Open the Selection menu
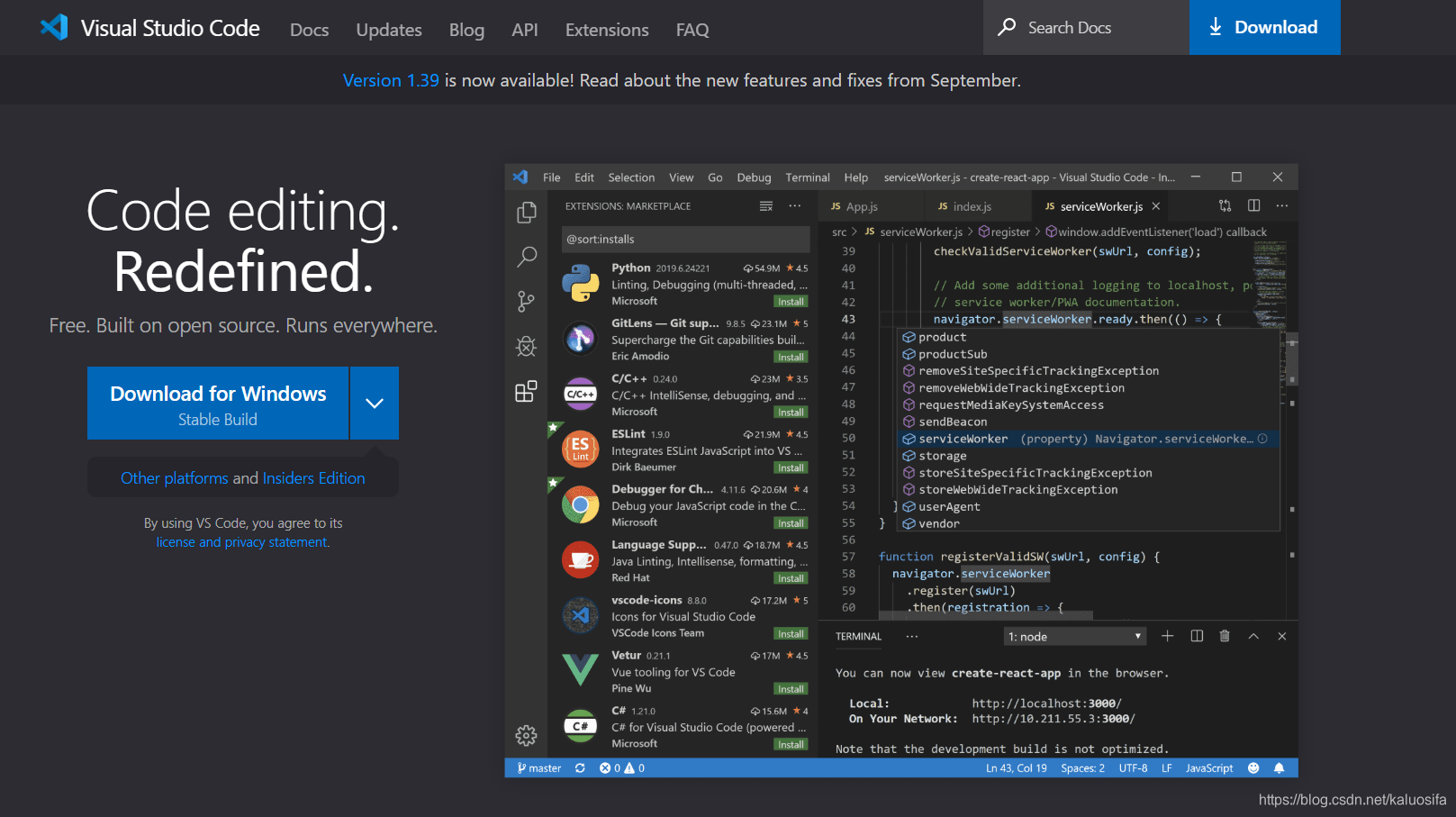This screenshot has height=817, width=1456. tap(631, 177)
